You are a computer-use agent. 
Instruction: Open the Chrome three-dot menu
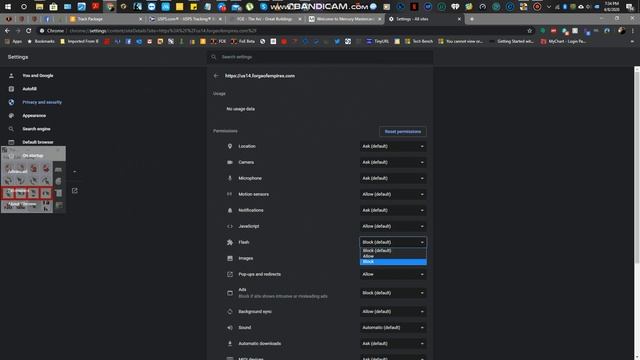[633, 31]
